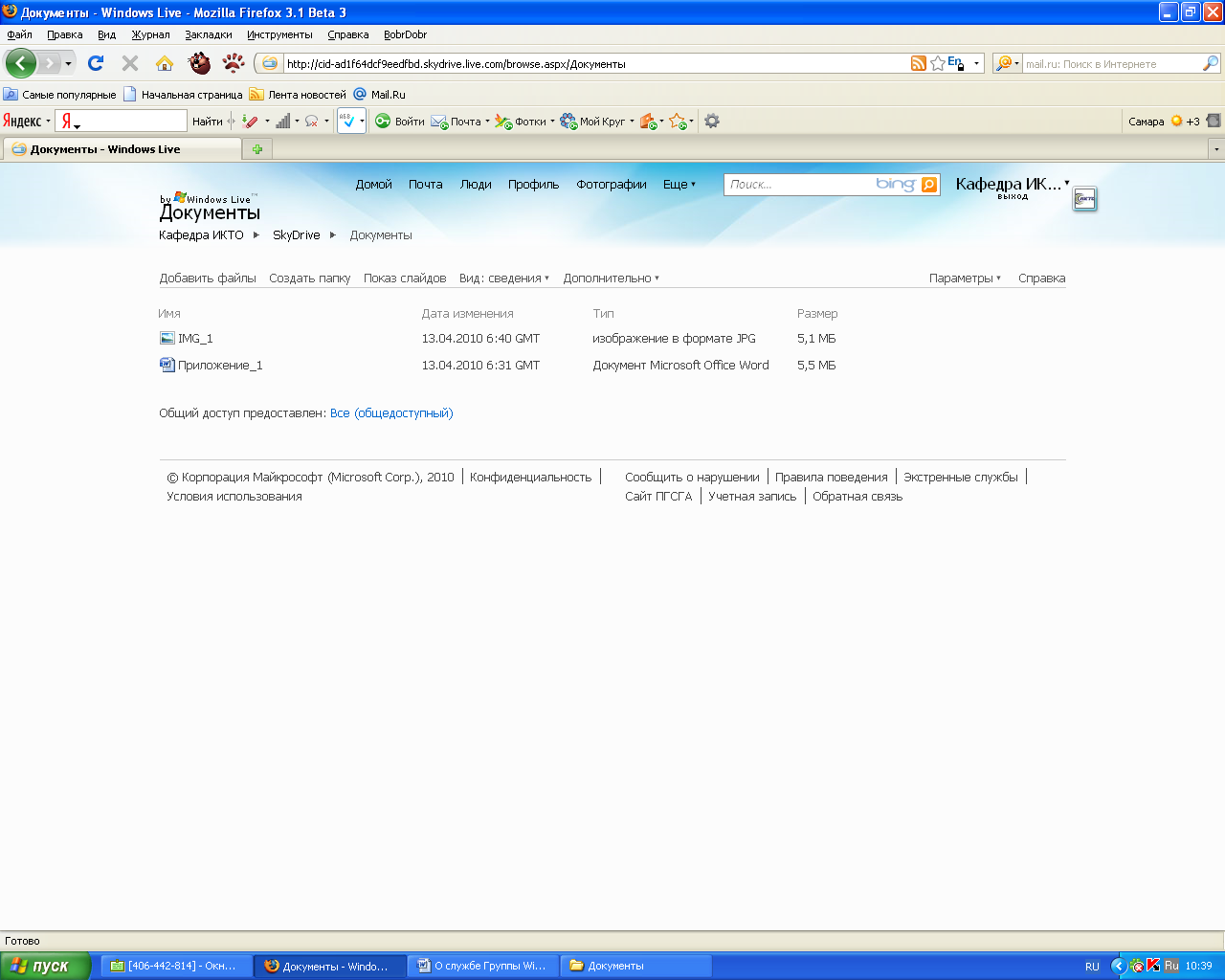Click the Yandex spell-check checkmark icon
The width and height of the screenshot is (1225, 980).
click(x=348, y=122)
